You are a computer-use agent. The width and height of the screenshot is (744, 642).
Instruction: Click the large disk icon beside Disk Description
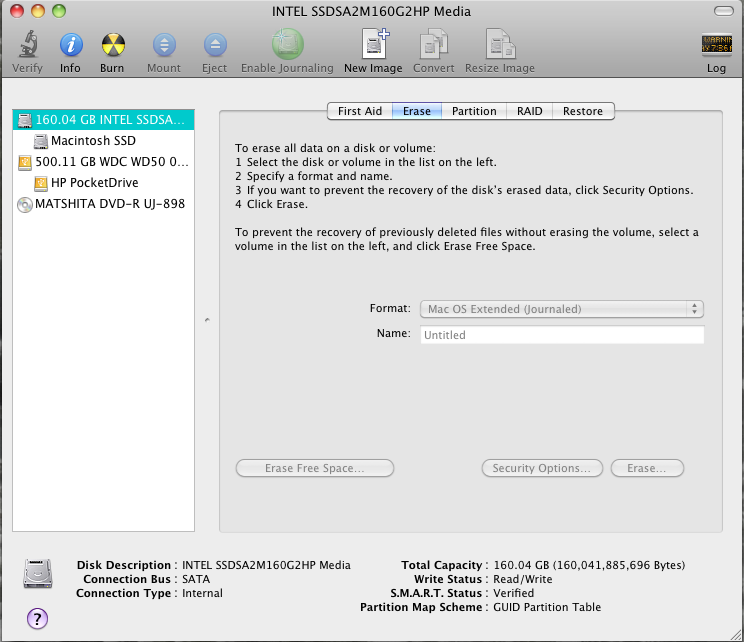(37, 573)
